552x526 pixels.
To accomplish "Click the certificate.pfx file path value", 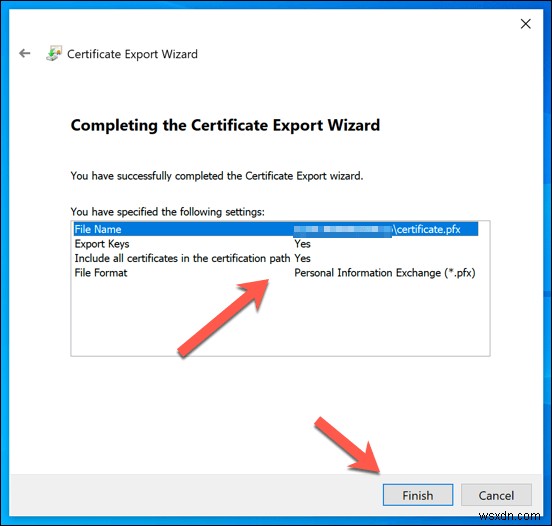I will (377, 229).
